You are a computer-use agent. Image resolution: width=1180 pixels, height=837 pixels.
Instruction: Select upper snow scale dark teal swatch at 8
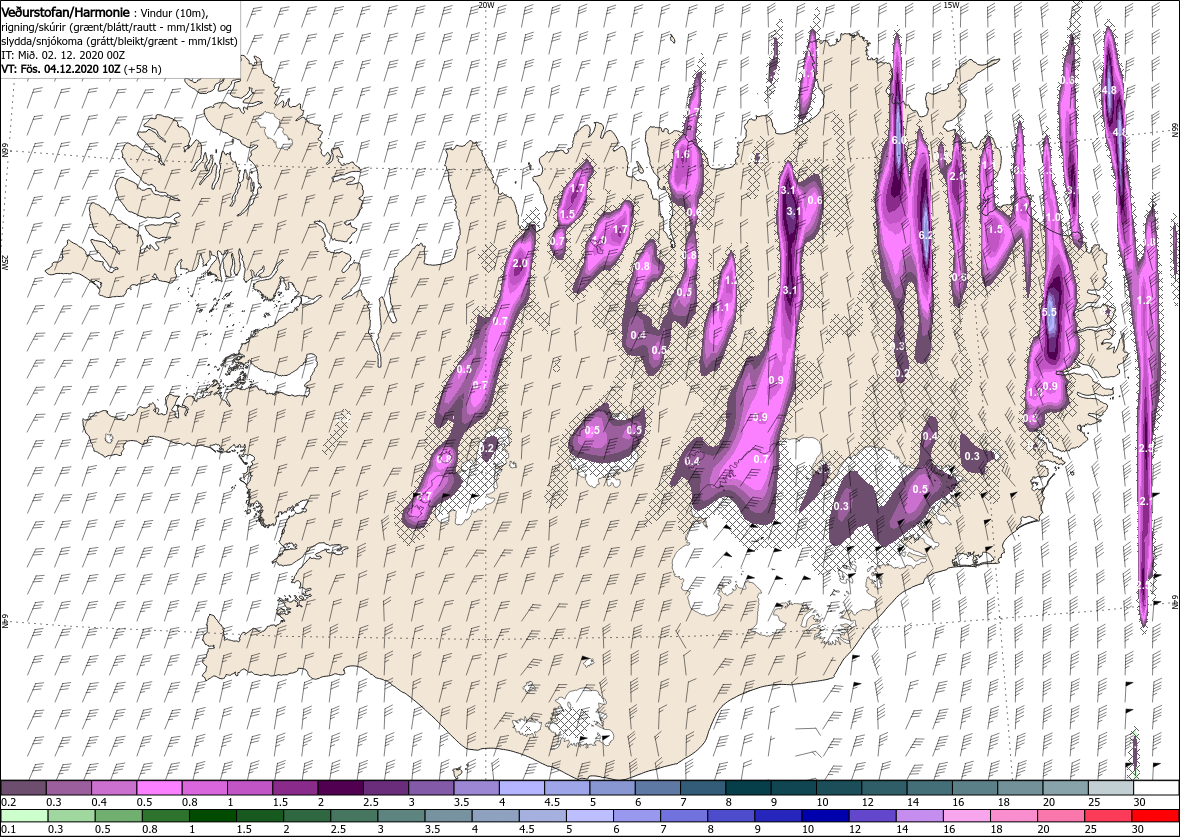(748, 788)
